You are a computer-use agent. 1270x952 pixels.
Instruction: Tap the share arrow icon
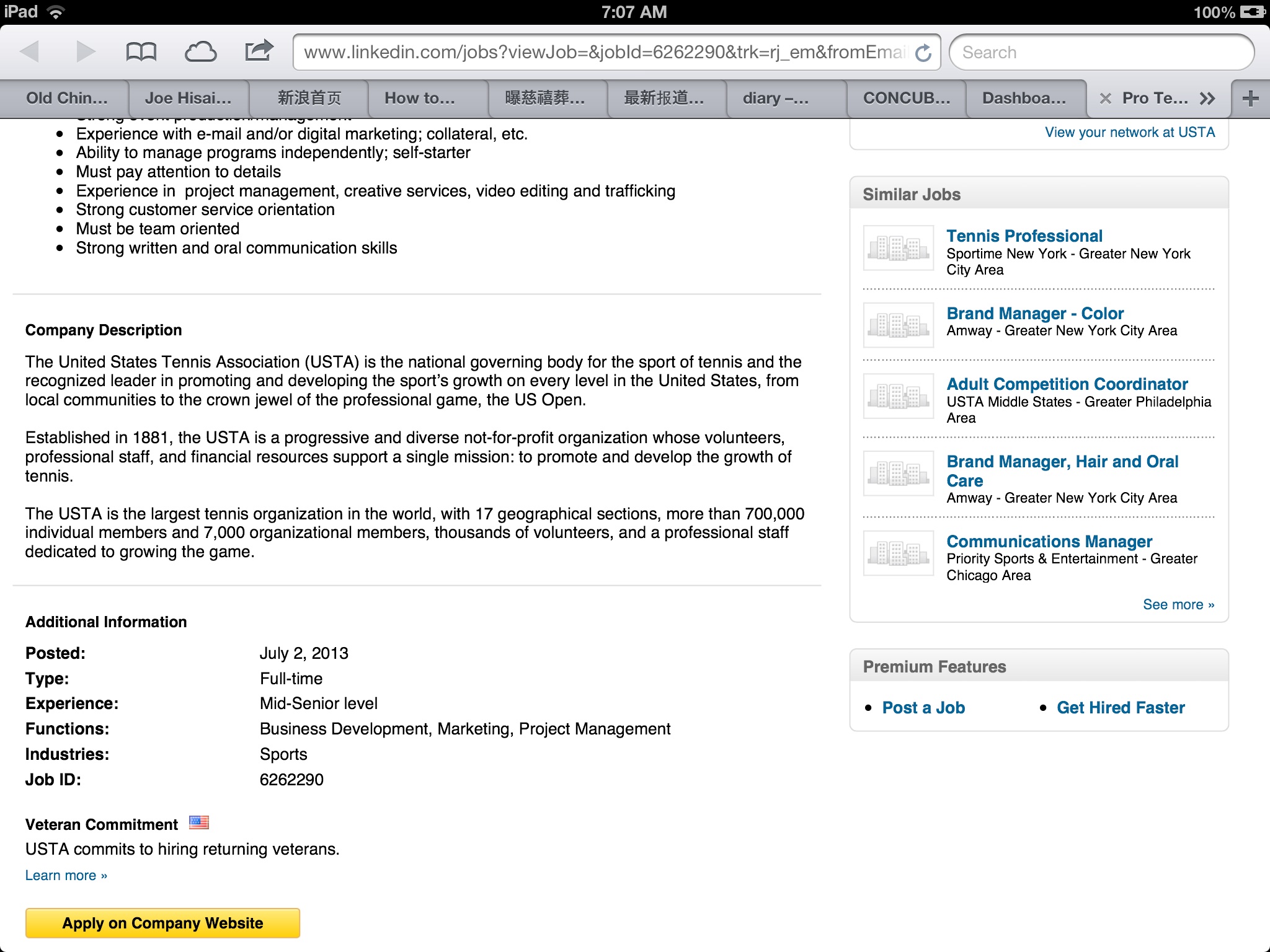click(259, 51)
